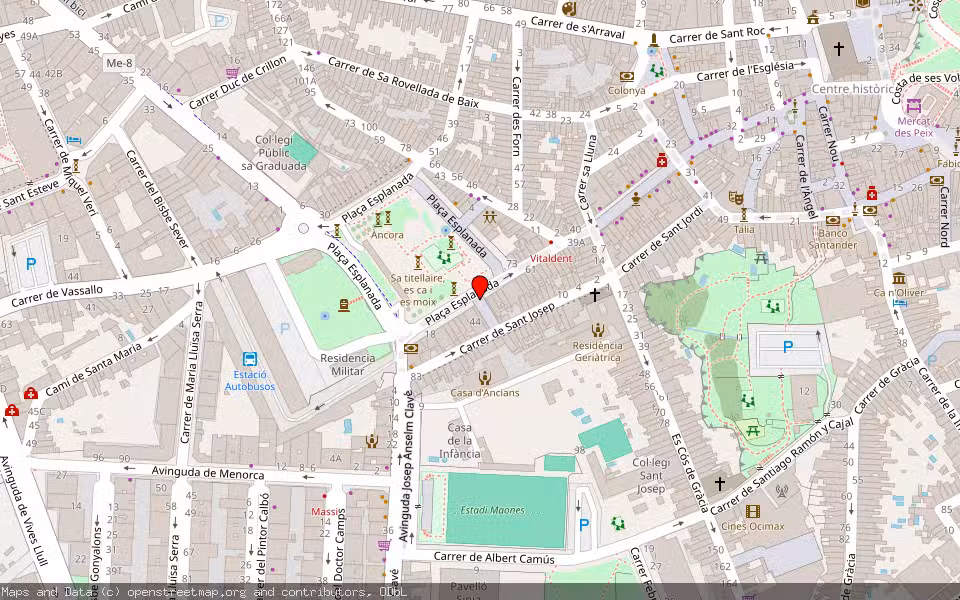The height and width of the screenshot is (600, 960).
Task: Select the church cross near Centre històric
Action: (839, 48)
